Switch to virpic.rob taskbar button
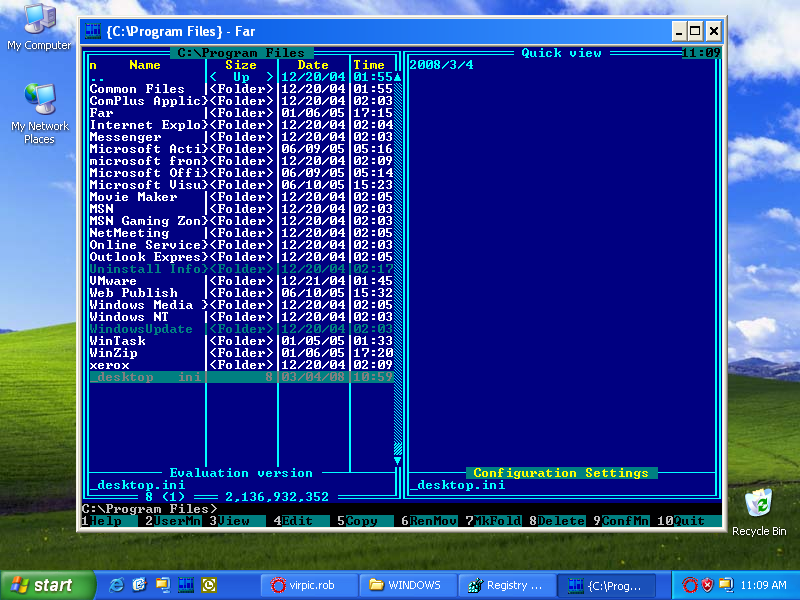Viewport: 800px width, 600px height. pos(309,585)
